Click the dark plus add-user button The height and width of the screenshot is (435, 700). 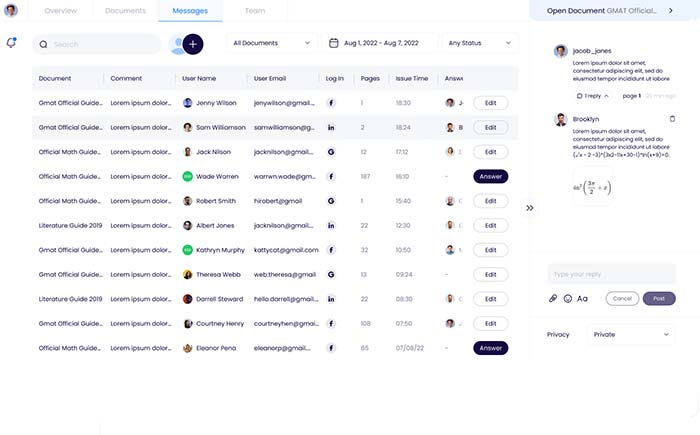click(192, 44)
